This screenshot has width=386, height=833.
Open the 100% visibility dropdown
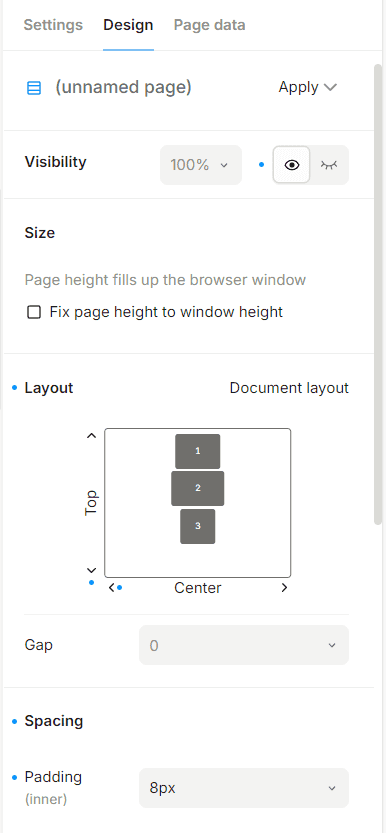click(x=201, y=165)
